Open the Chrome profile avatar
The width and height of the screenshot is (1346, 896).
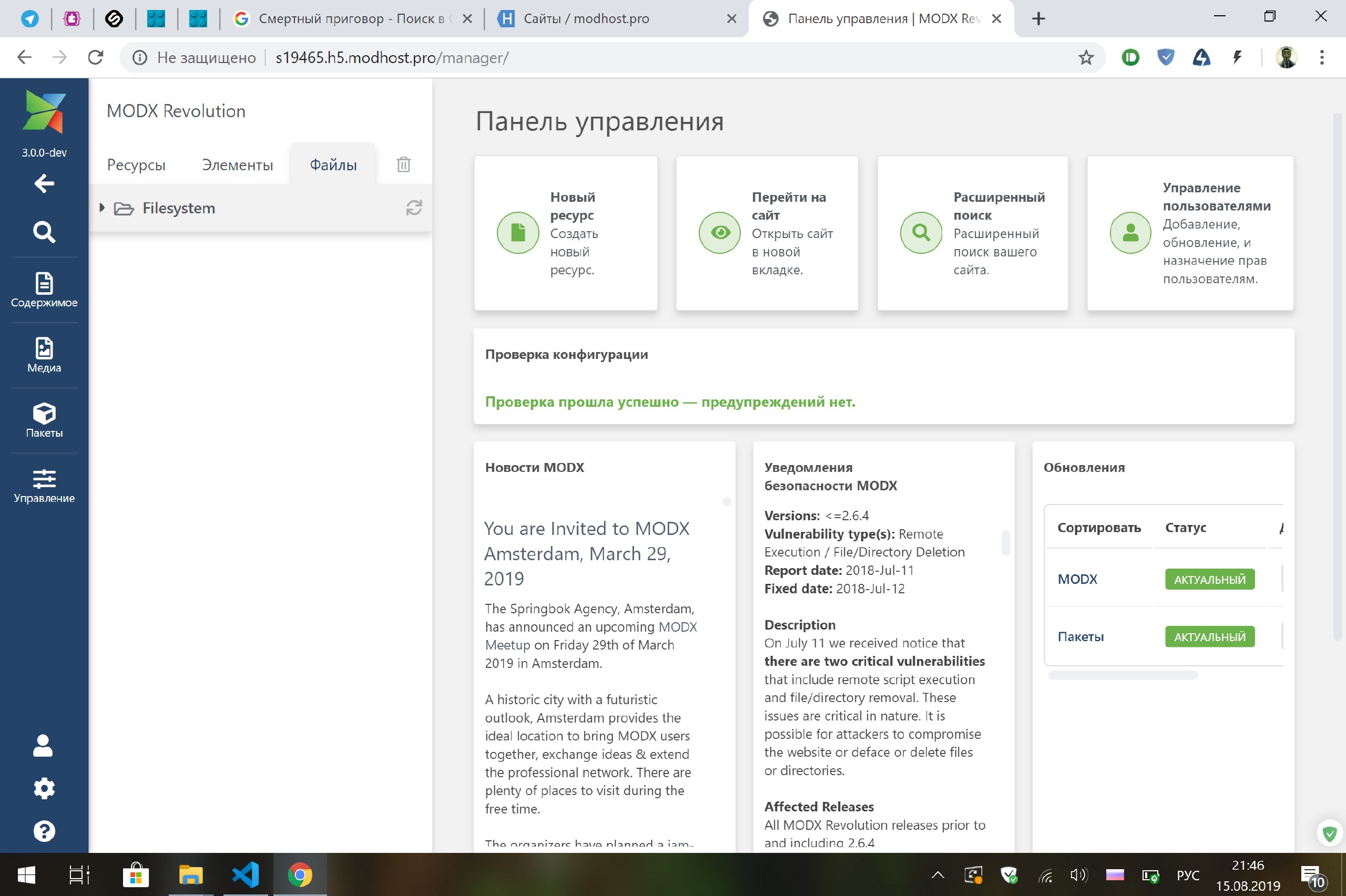coord(1286,57)
